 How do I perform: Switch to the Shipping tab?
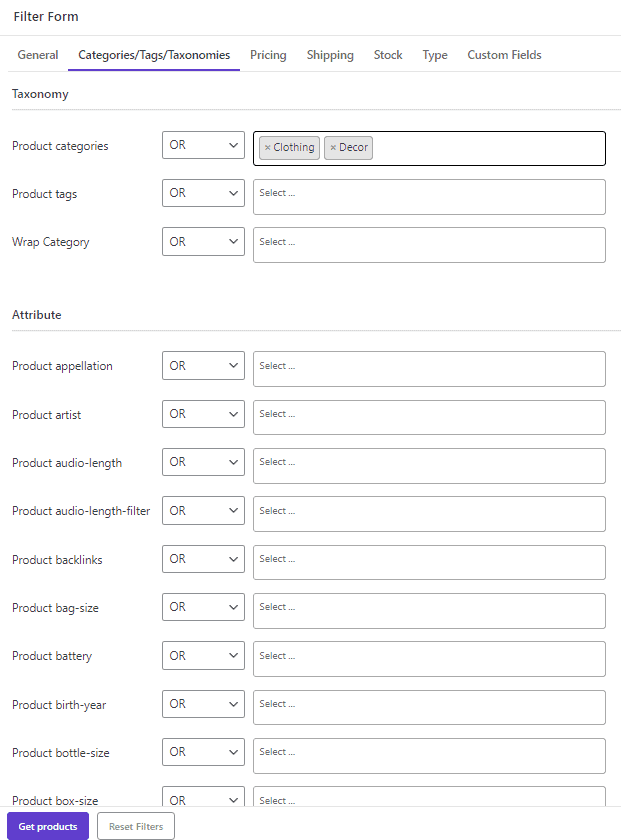coord(330,55)
